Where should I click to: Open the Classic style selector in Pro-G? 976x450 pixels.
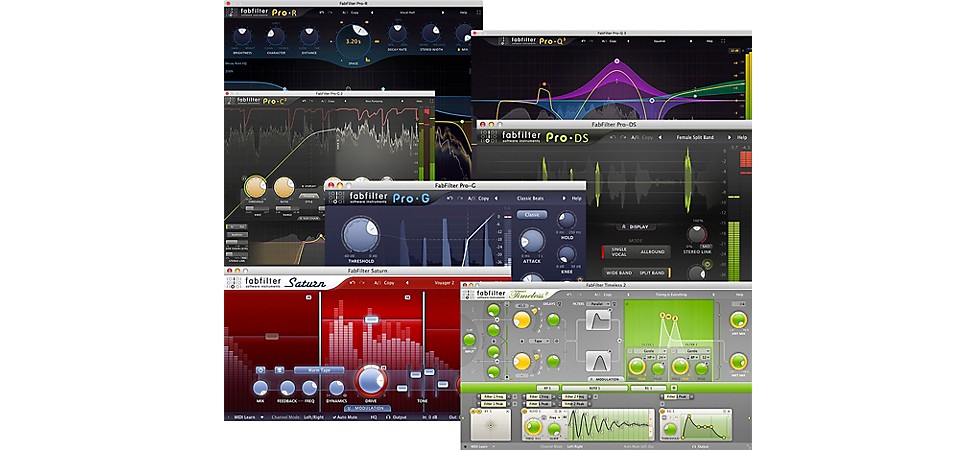532,215
